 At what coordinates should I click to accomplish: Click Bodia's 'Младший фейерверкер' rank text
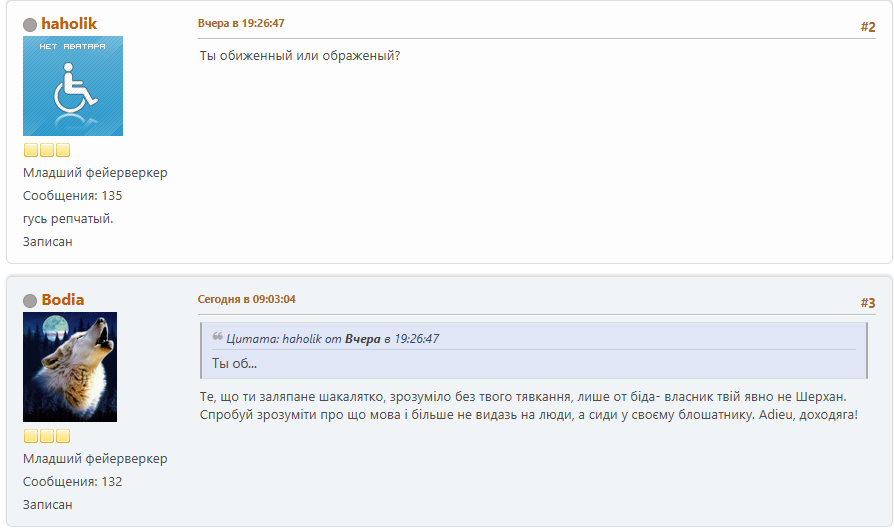tap(95, 459)
